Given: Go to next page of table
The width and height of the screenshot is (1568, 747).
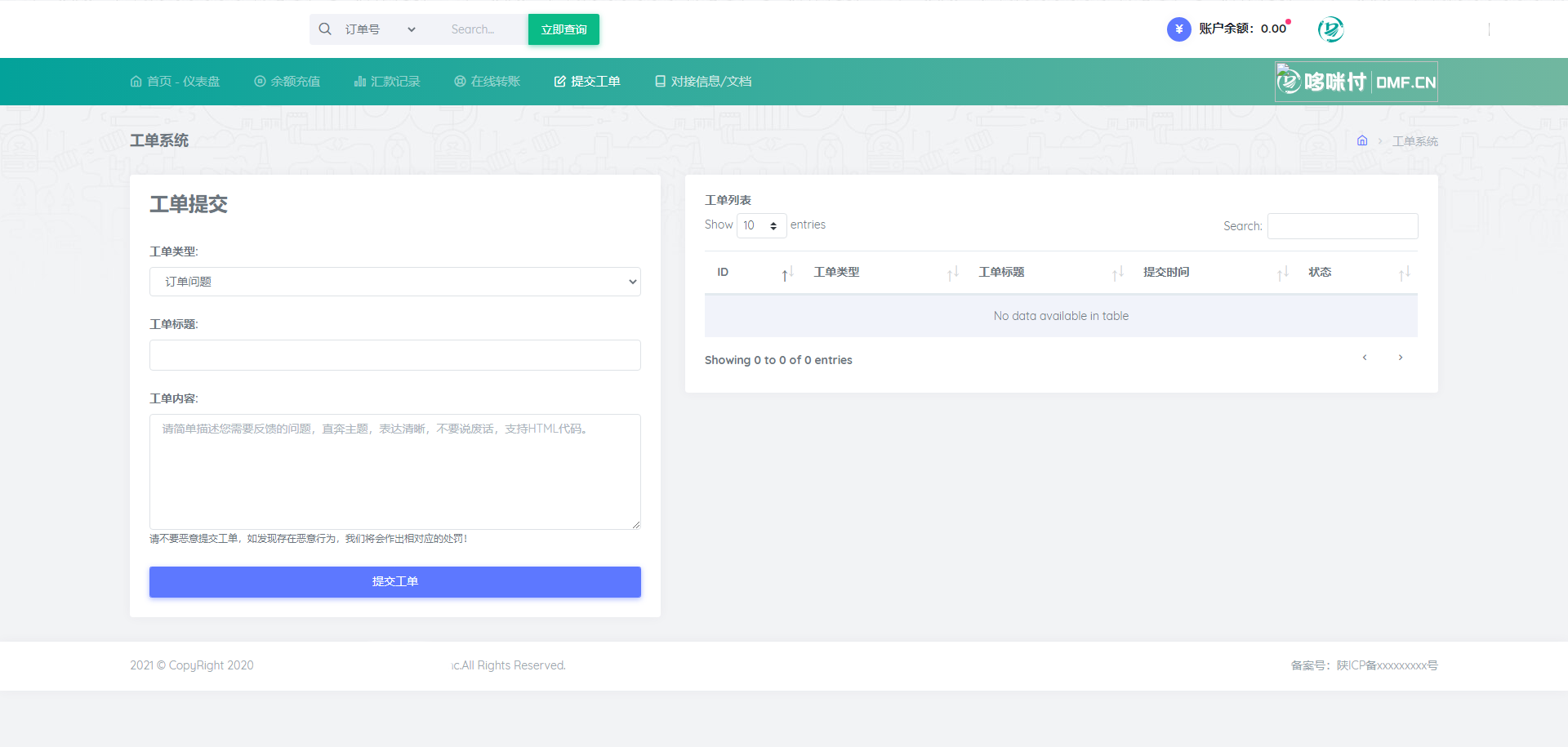Looking at the screenshot, I should 1401,358.
